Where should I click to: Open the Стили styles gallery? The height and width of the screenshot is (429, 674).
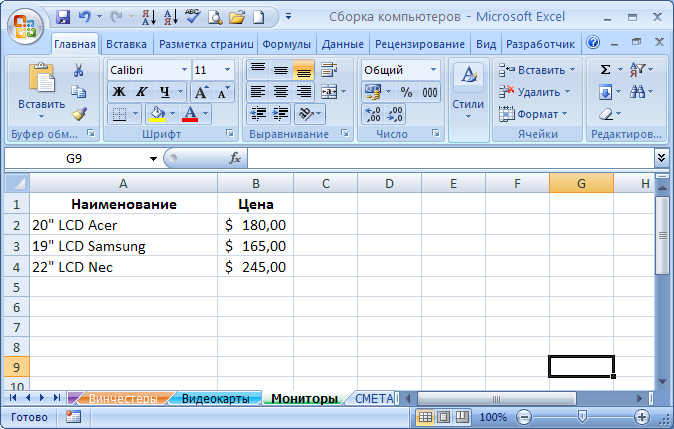468,92
